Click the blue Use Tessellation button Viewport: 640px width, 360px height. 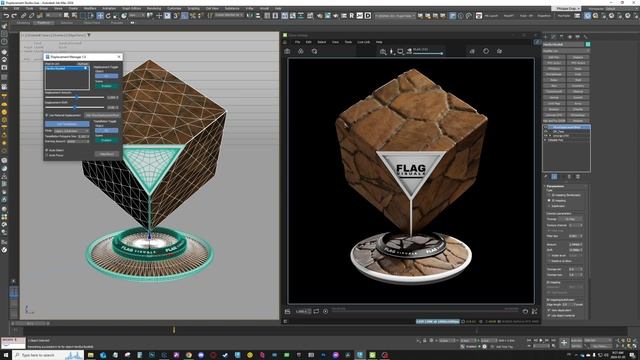tap(67, 124)
